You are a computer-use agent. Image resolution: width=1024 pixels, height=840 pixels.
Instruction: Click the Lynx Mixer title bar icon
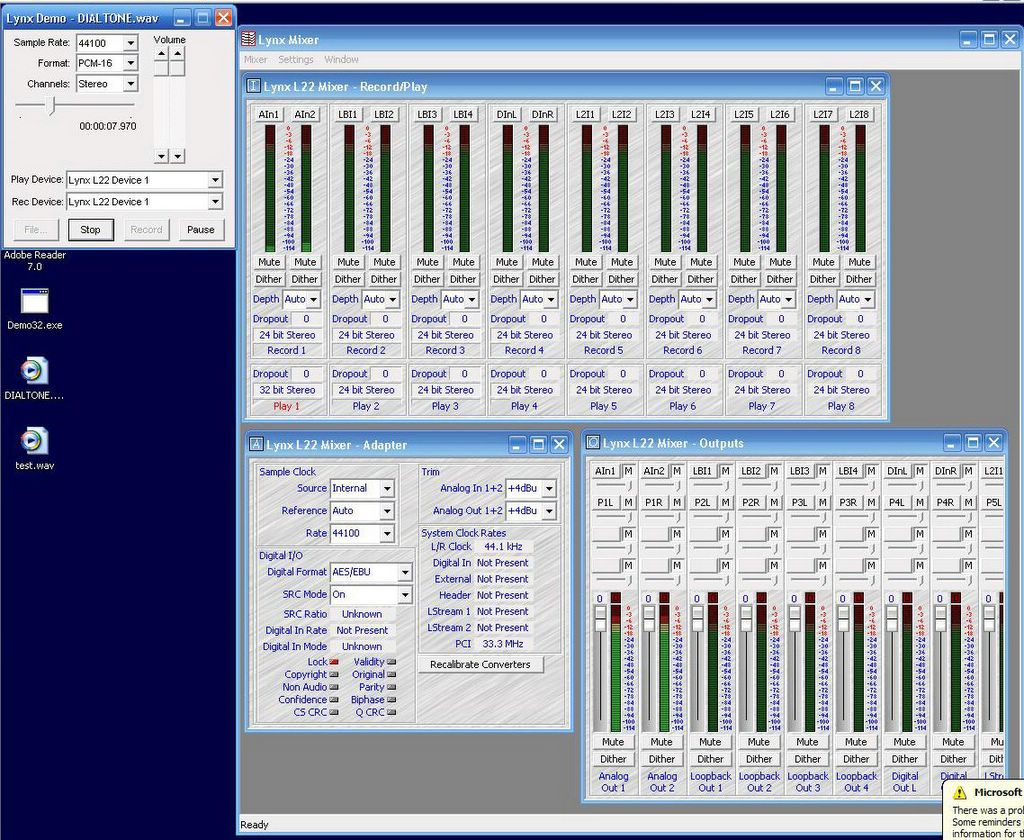pos(248,39)
